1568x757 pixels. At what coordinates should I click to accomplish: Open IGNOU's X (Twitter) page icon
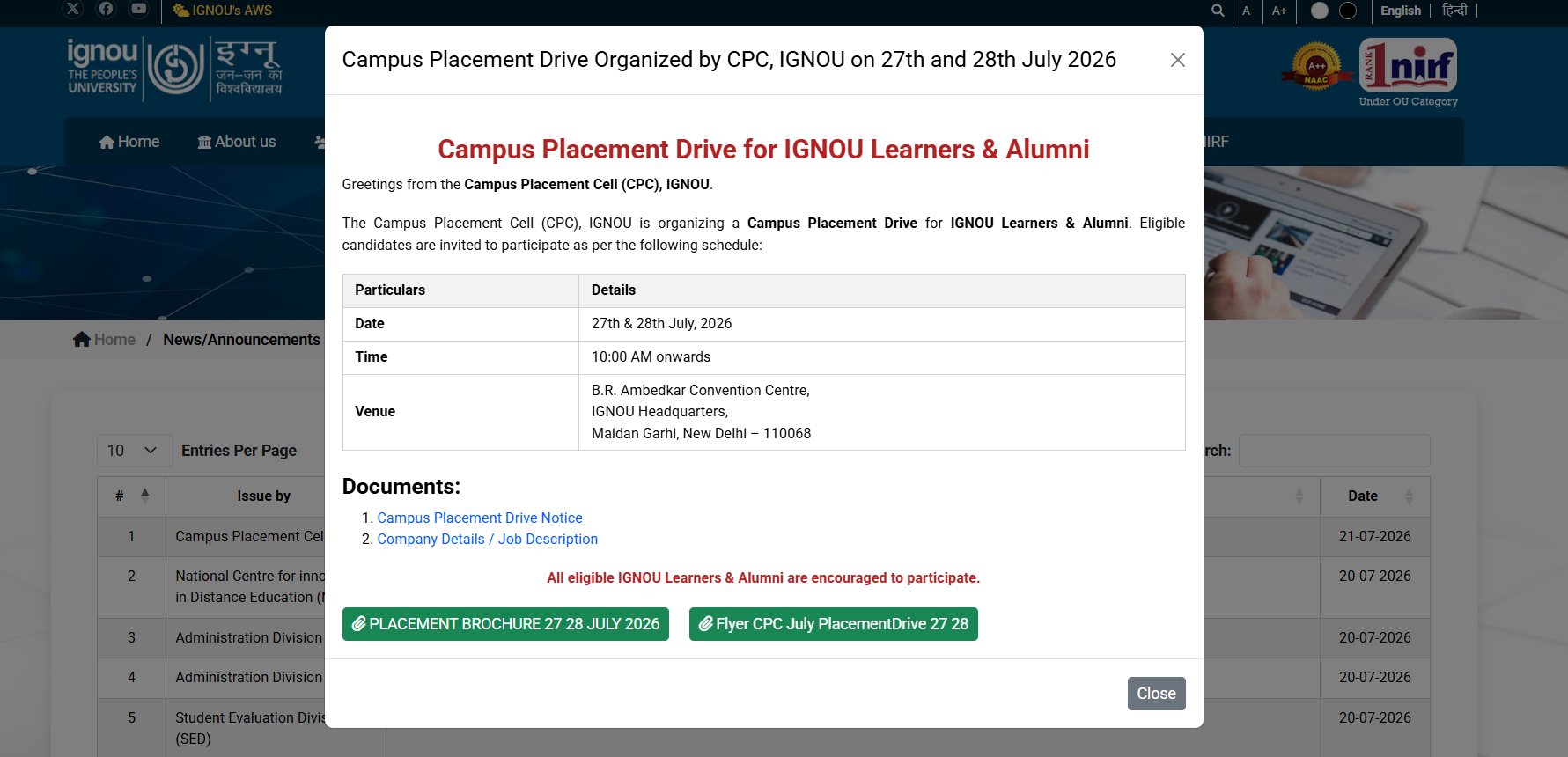pos(73,9)
